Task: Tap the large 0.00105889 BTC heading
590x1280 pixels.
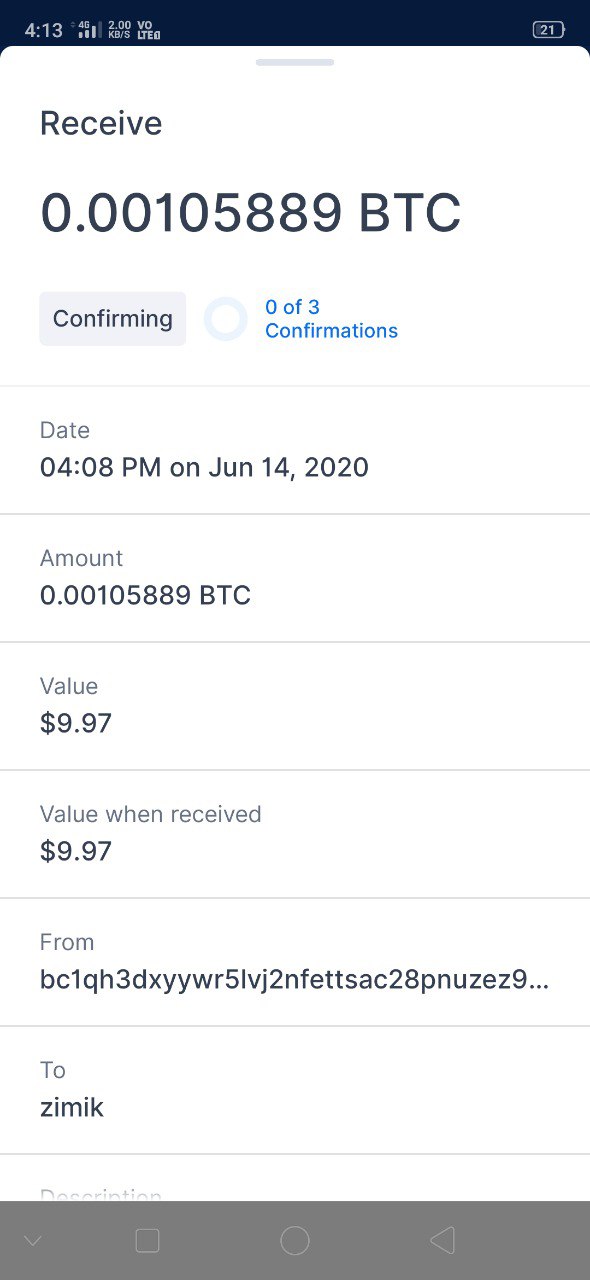Action: 251,212
